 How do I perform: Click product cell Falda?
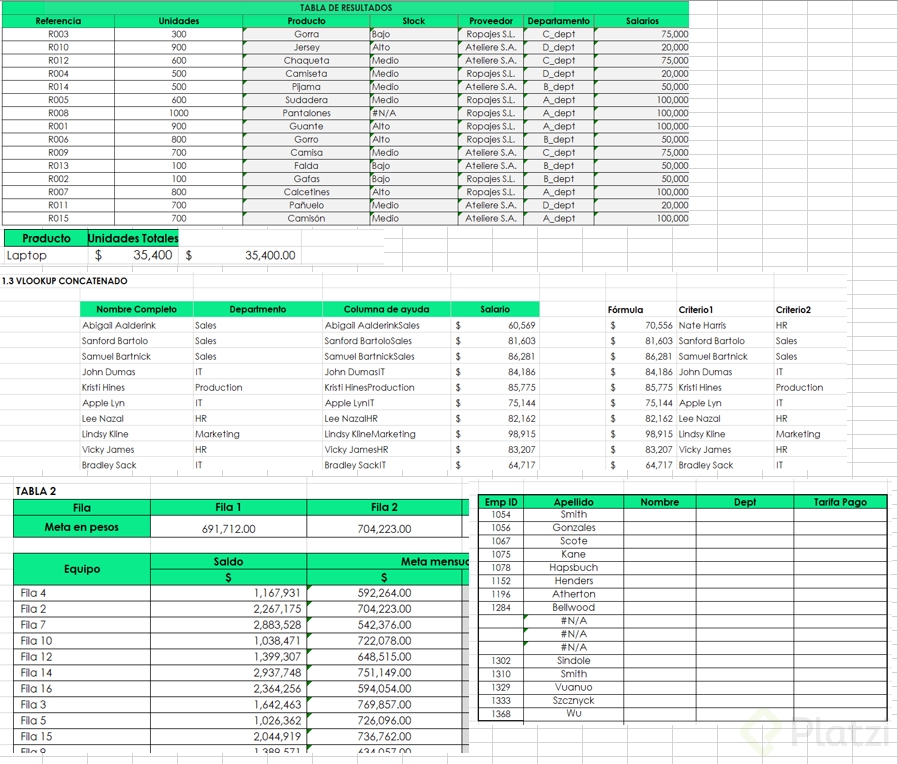tap(306, 166)
